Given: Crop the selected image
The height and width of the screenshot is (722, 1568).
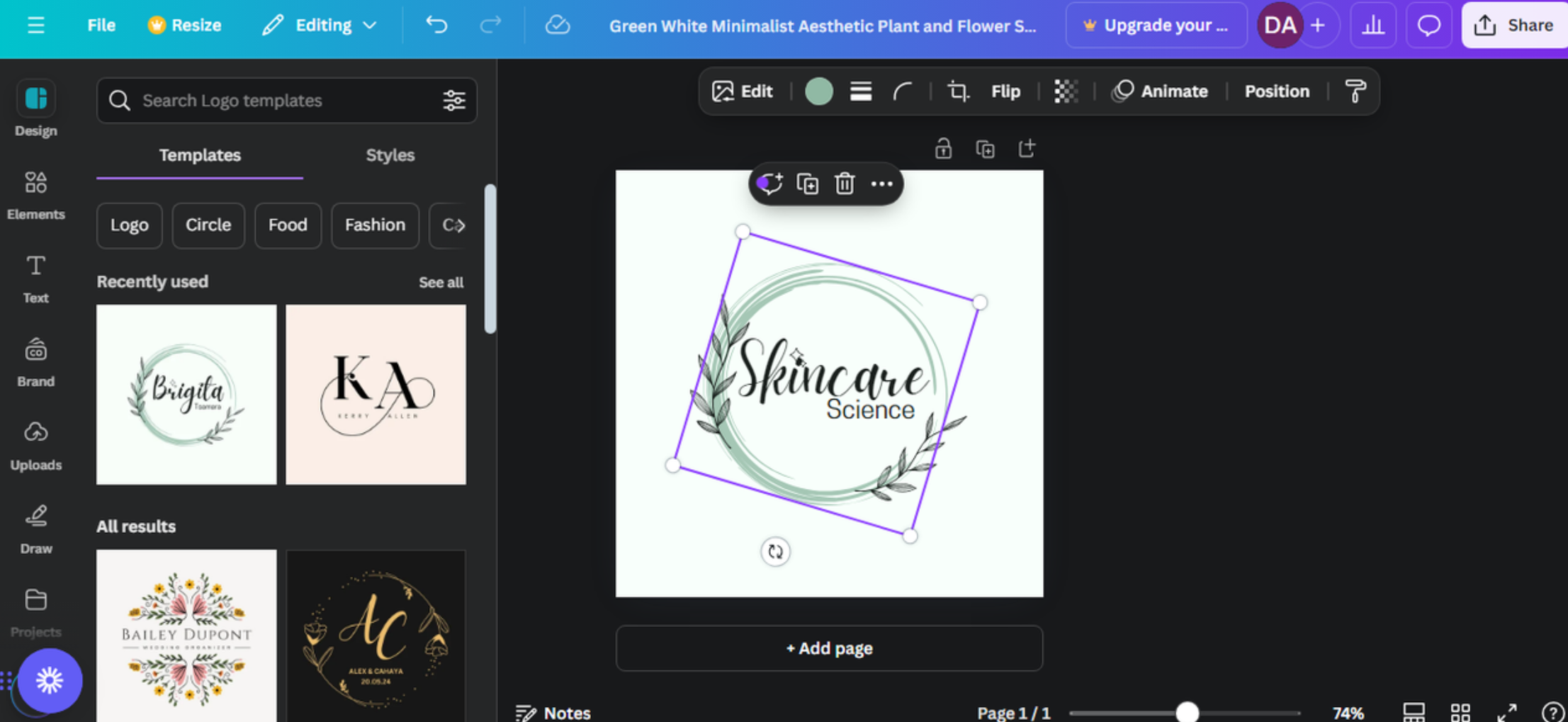Looking at the screenshot, I should (x=957, y=91).
